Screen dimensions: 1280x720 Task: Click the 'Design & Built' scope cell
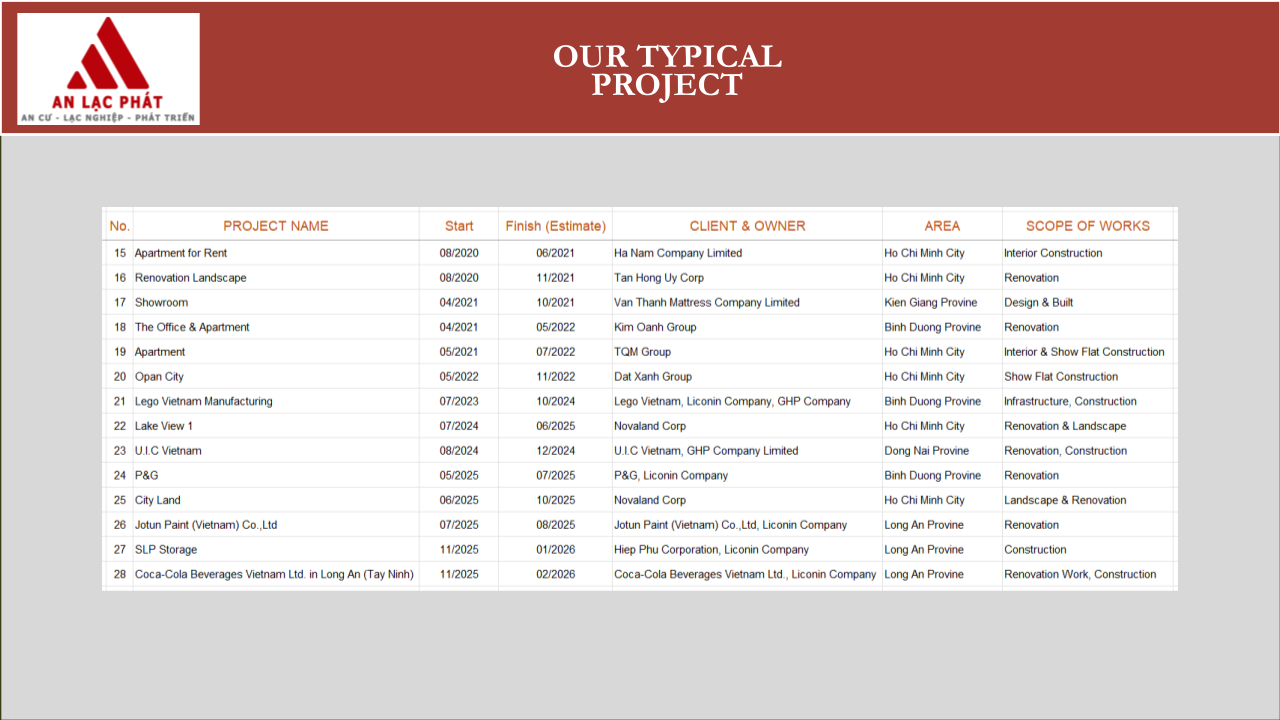point(1038,302)
